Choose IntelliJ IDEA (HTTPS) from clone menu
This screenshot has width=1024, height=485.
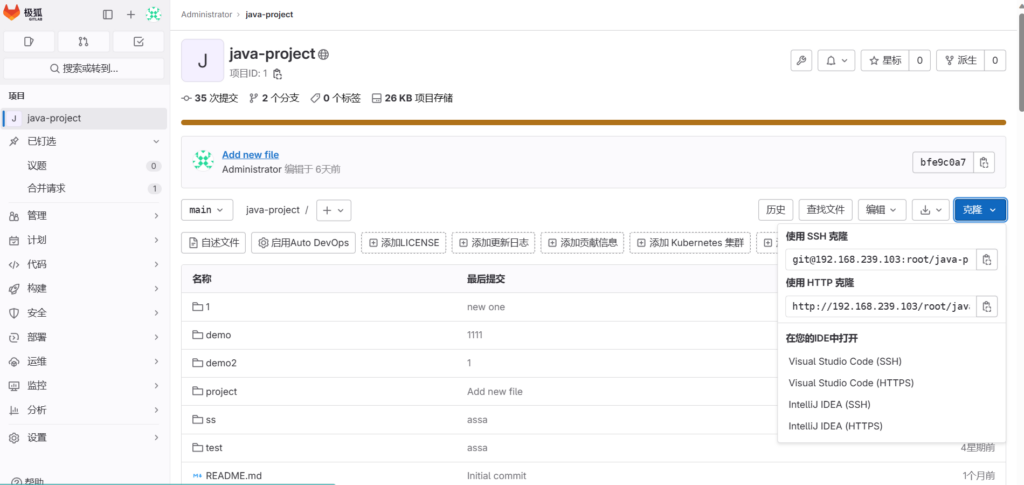(835, 426)
